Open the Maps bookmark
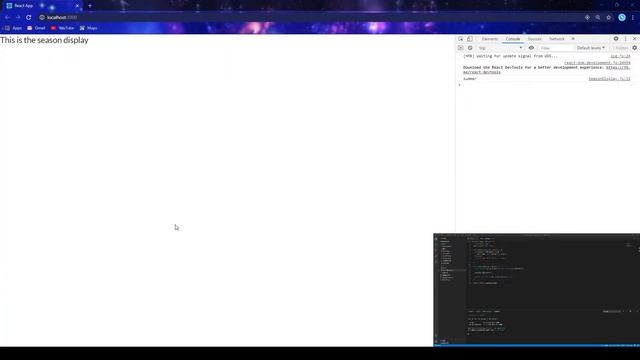640x360 pixels. 89,28
